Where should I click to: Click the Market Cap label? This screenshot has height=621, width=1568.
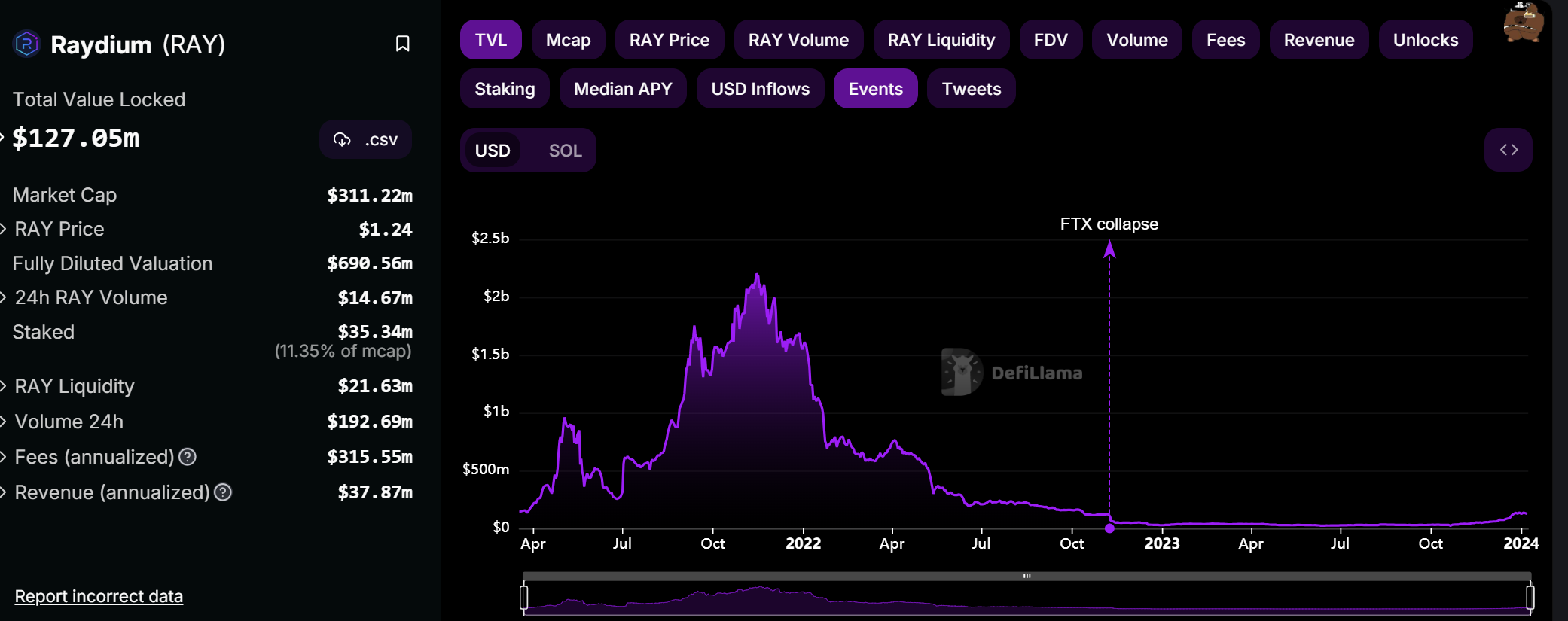click(x=65, y=195)
